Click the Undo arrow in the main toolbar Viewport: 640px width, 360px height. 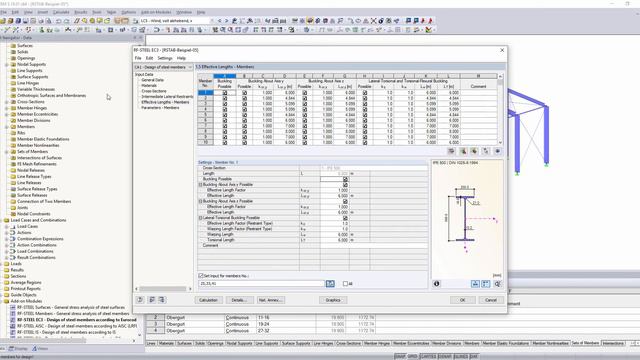coord(59,20)
